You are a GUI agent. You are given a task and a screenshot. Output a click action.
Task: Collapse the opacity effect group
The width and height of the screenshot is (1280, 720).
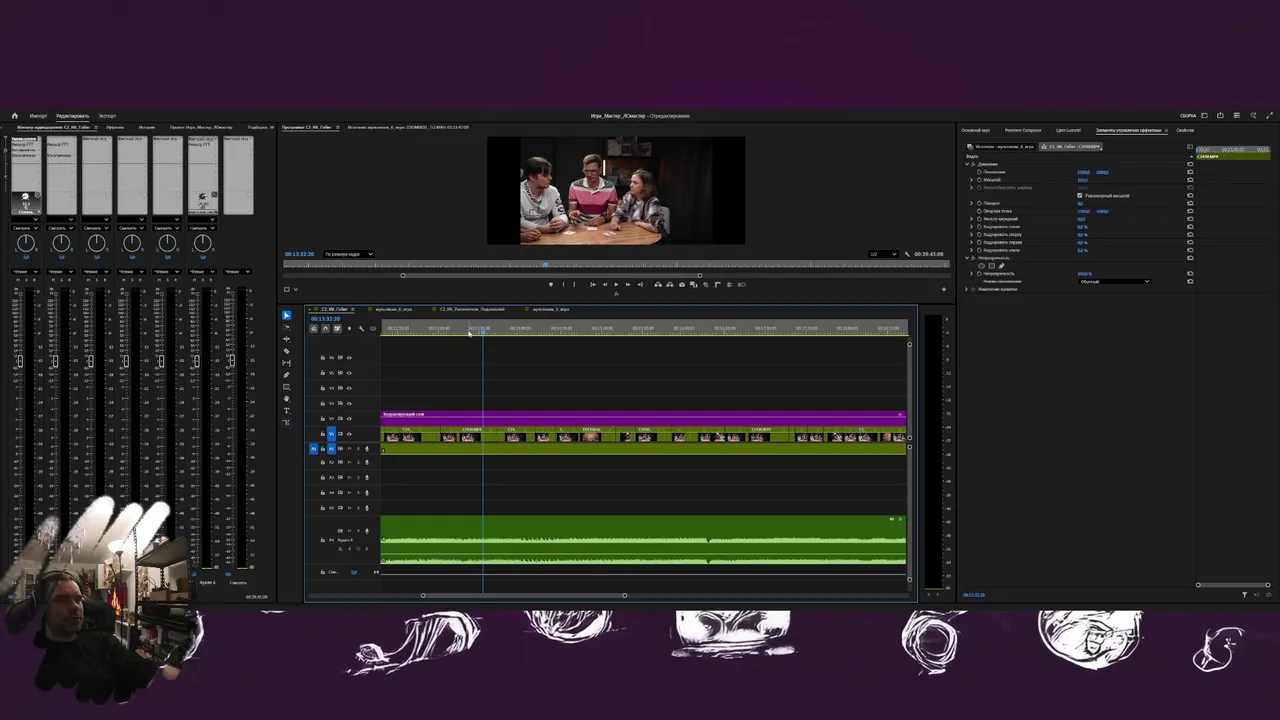967,258
